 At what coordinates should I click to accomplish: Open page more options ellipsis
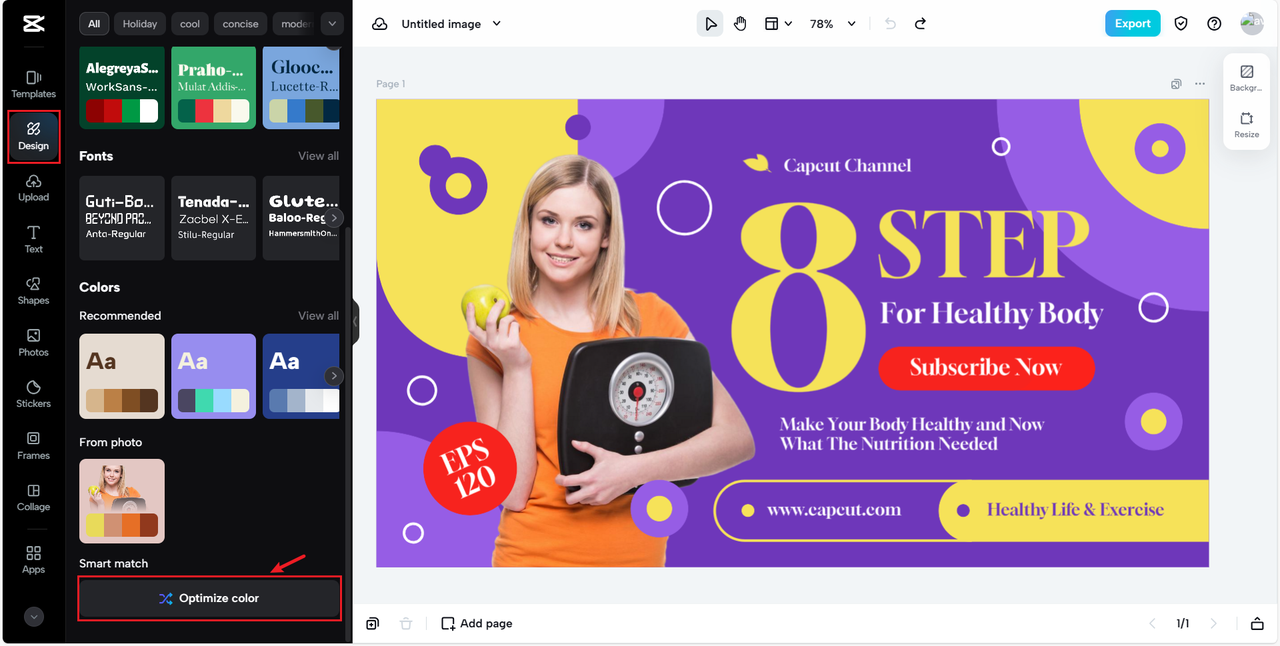[1200, 84]
